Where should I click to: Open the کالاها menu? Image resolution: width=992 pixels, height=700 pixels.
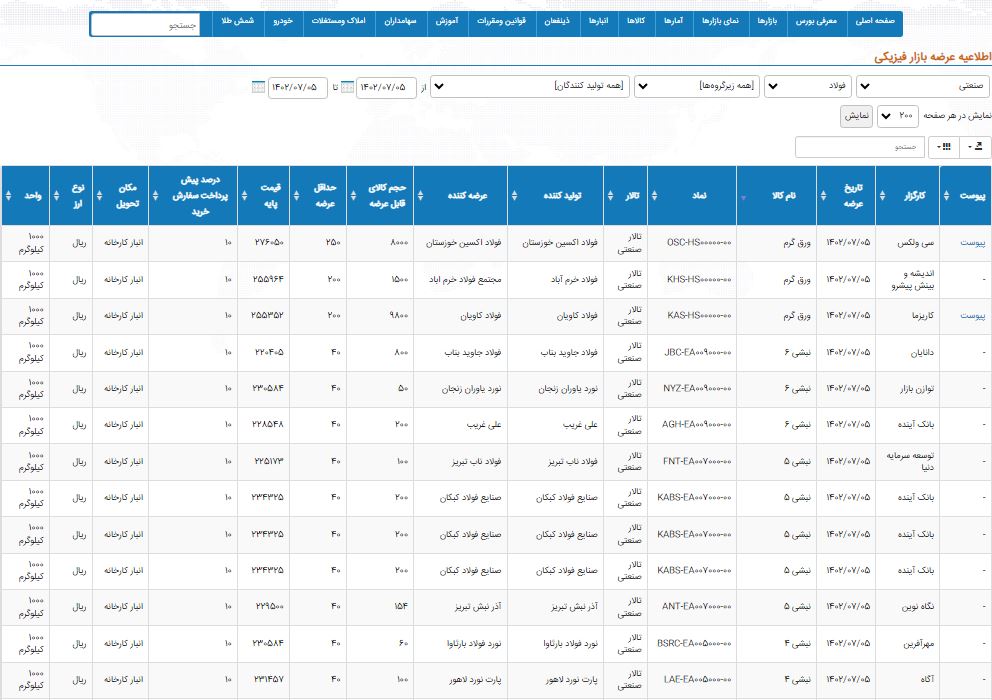pyautogui.click(x=636, y=22)
